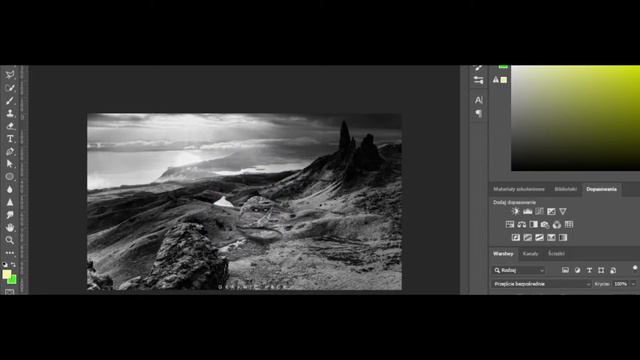Switch to the Warstwy tab
The width and height of the screenshot is (640, 360).
pos(503,253)
